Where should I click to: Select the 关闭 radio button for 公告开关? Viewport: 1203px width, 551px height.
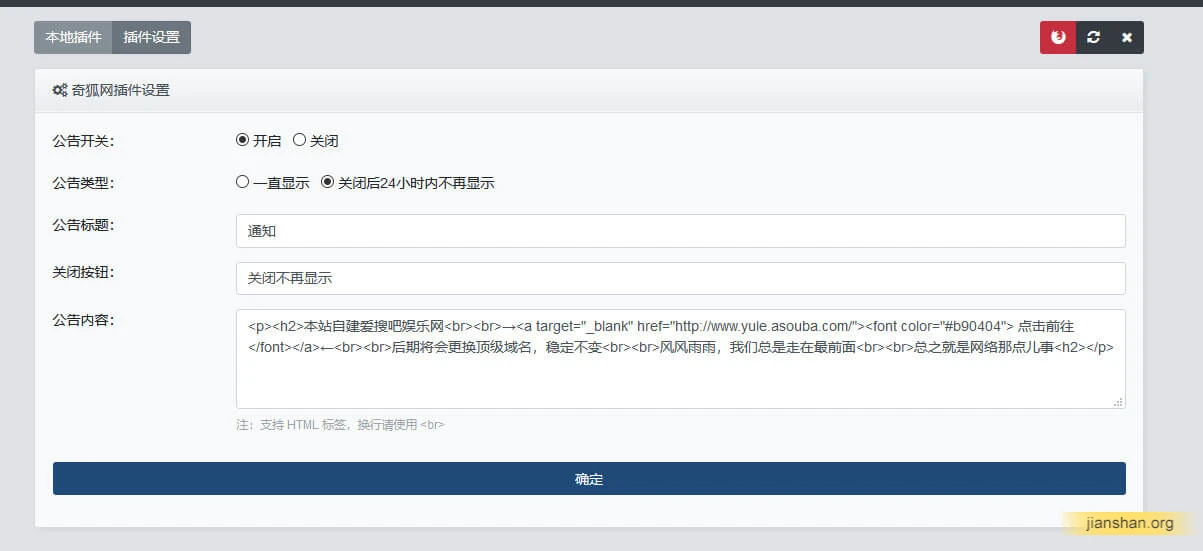[299, 140]
